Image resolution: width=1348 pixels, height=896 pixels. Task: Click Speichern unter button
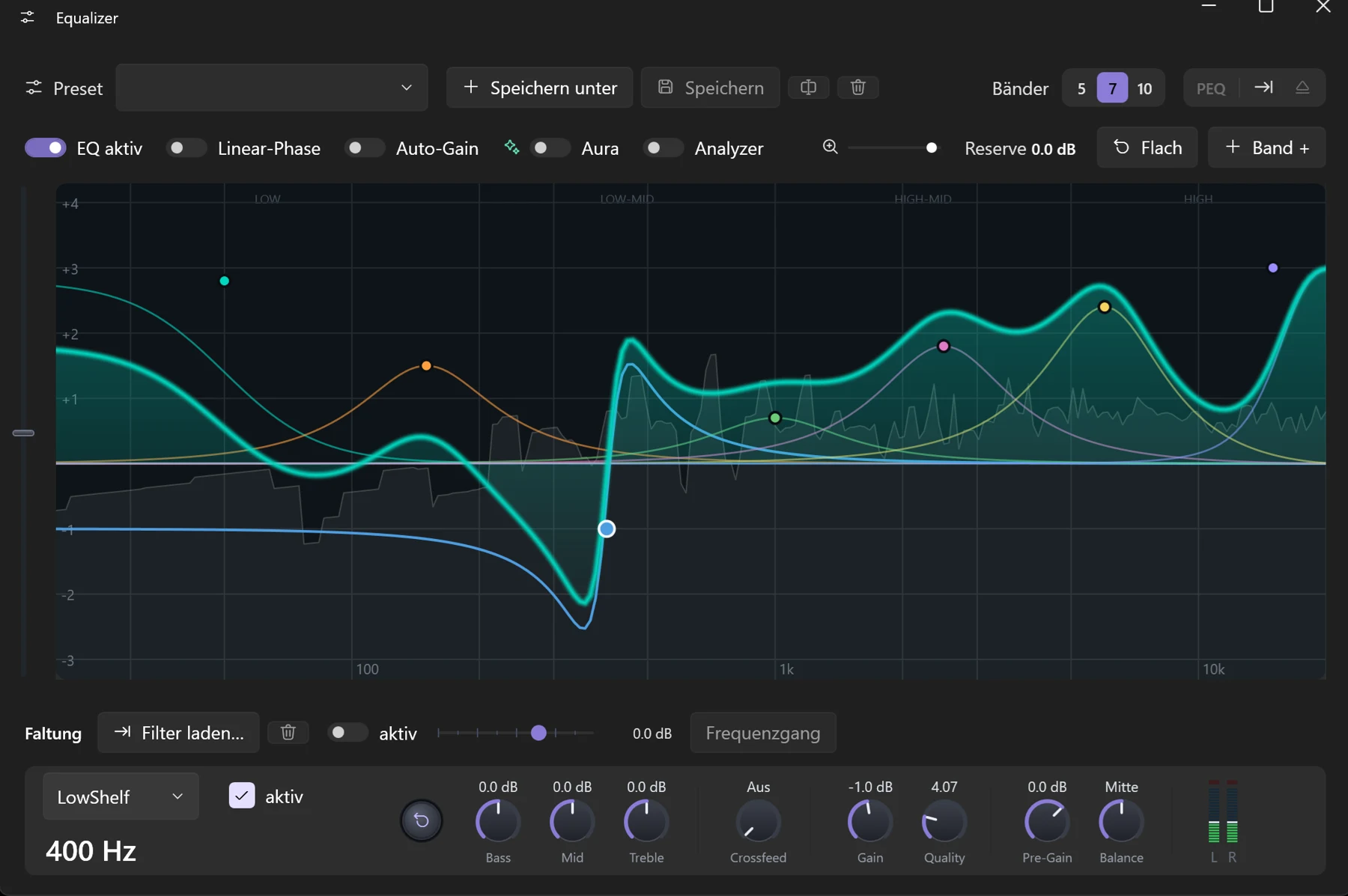pyautogui.click(x=539, y=88)
